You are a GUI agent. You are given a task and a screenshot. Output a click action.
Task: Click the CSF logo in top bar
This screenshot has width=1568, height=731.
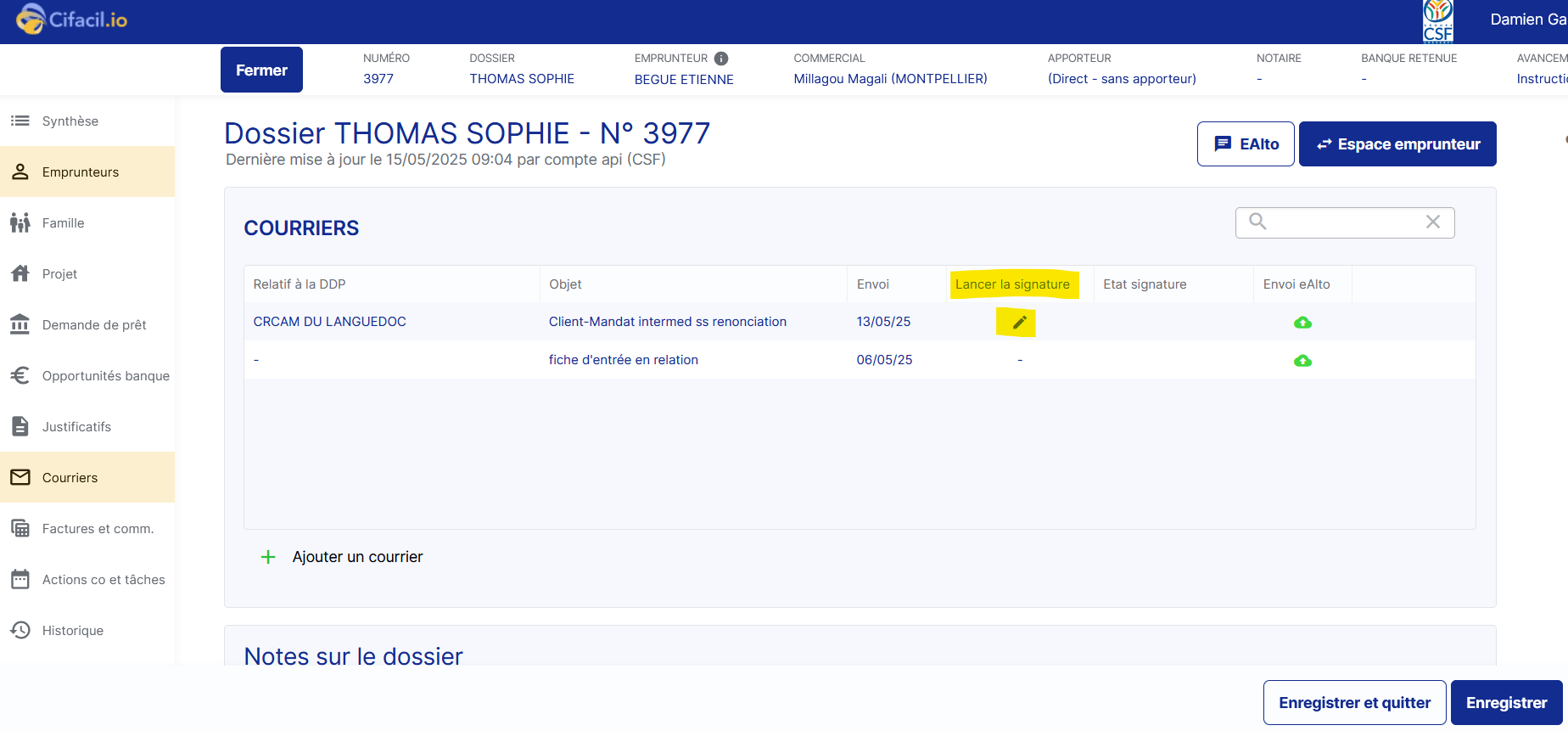(x=1437, y=21)
